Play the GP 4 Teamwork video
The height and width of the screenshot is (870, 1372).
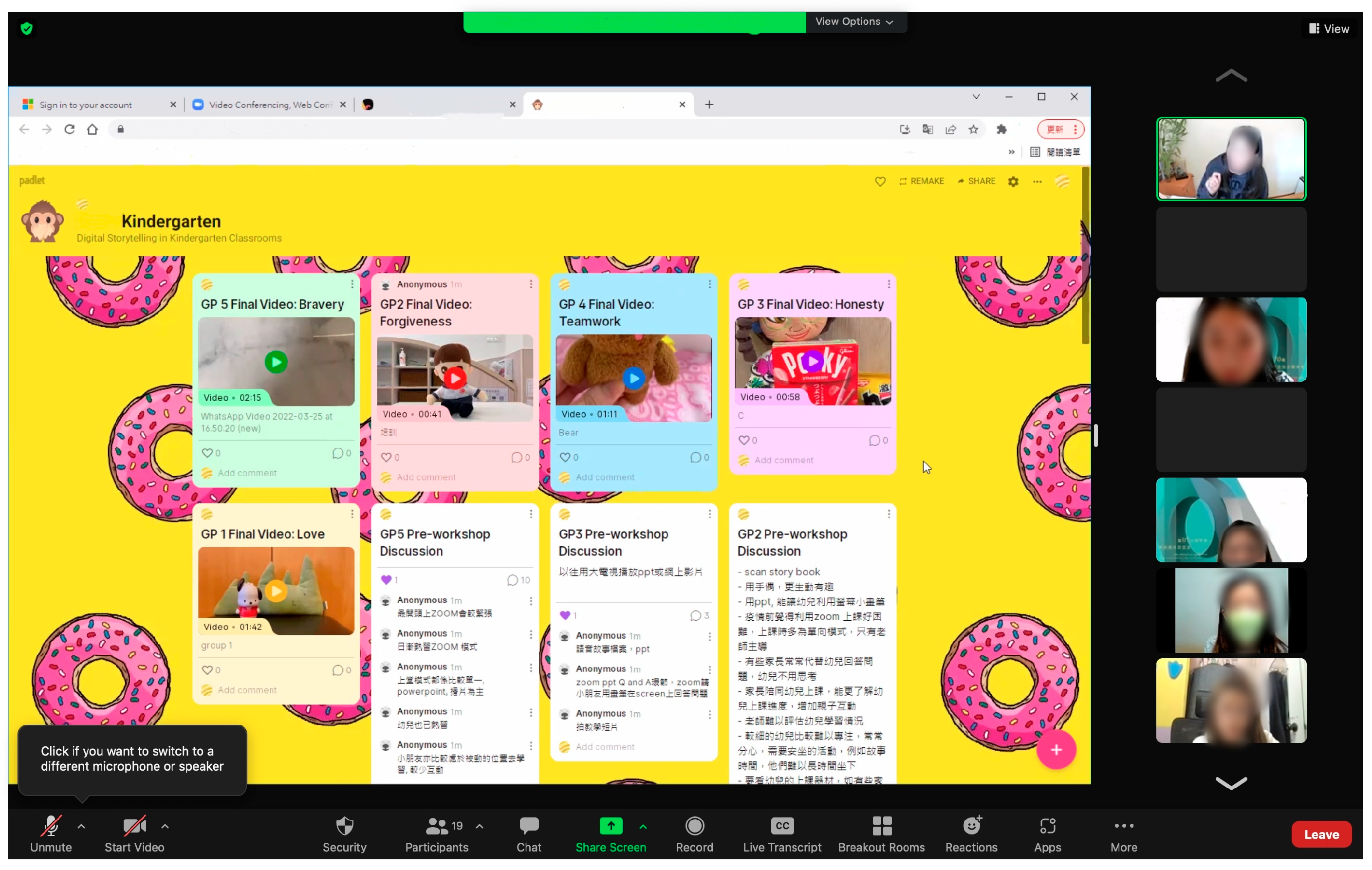(633, 378)
